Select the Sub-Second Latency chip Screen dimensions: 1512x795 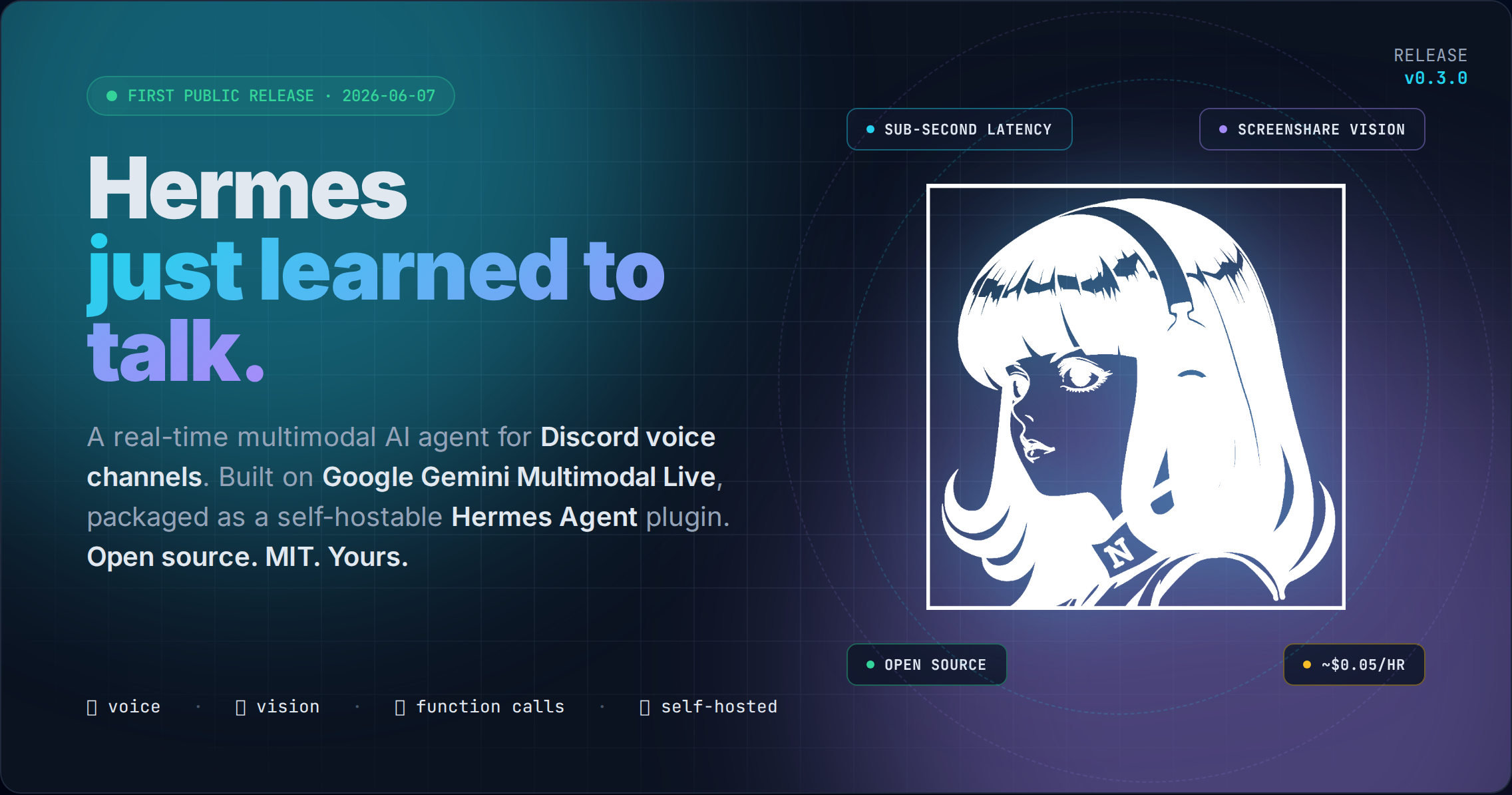959,129
